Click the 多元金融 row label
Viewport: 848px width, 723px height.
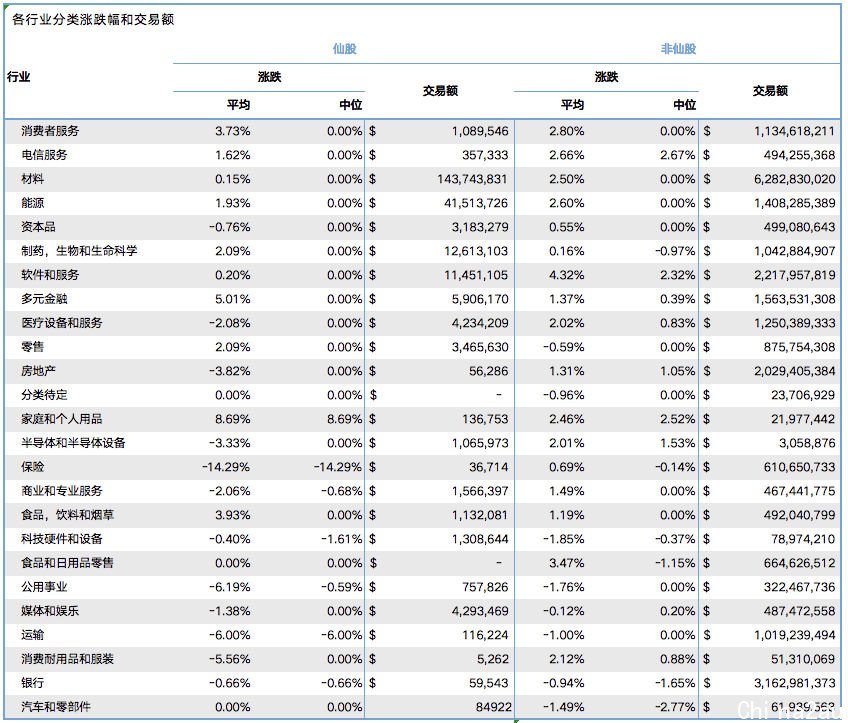coord(44,299)
